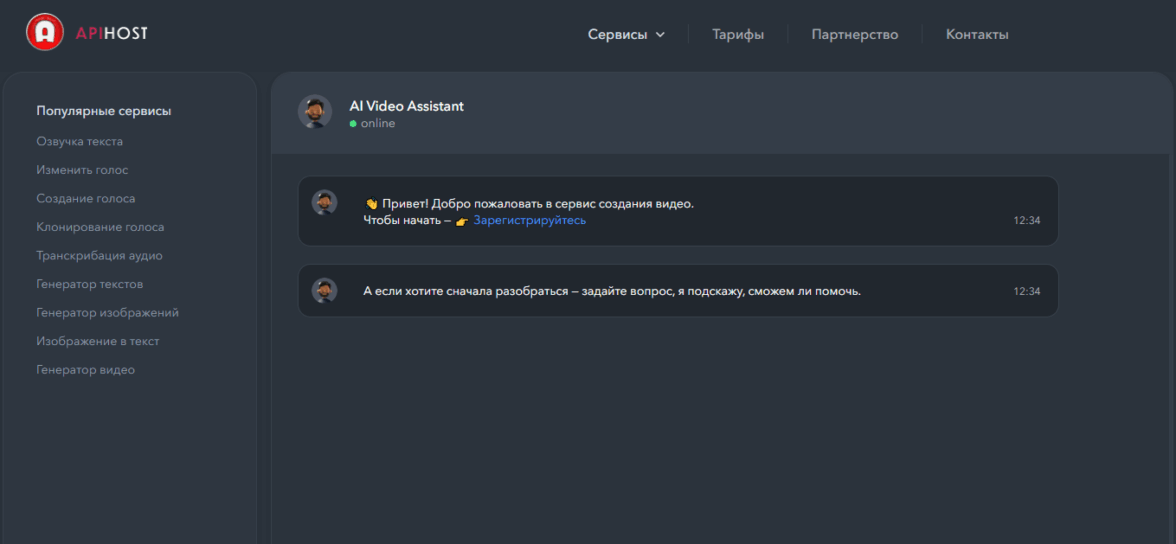Open the Генератор видео service

86,370
